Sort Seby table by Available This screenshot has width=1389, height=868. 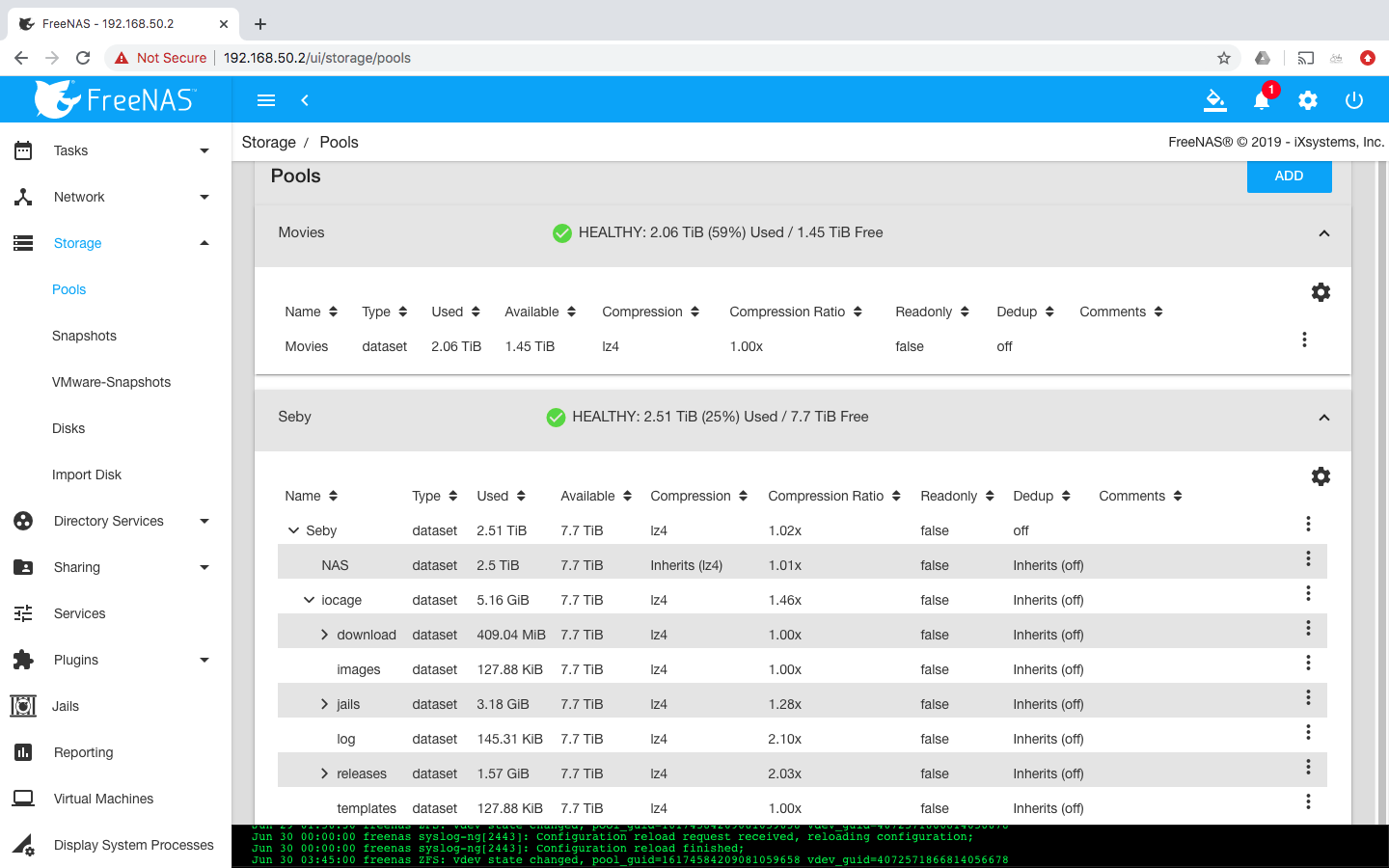point(596,496)
